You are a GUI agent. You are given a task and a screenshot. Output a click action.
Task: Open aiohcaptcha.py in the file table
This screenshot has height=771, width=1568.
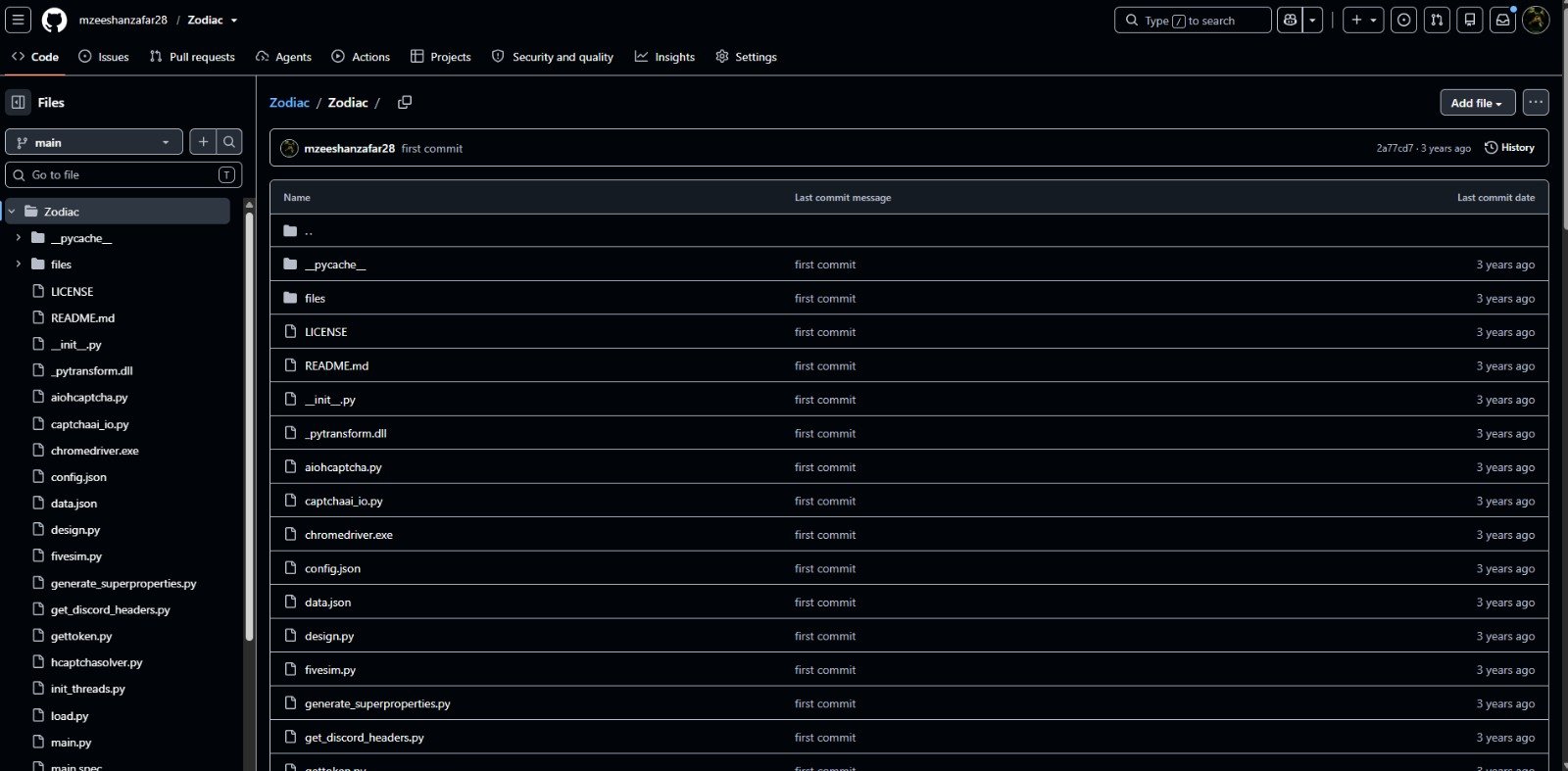point(343,467)
